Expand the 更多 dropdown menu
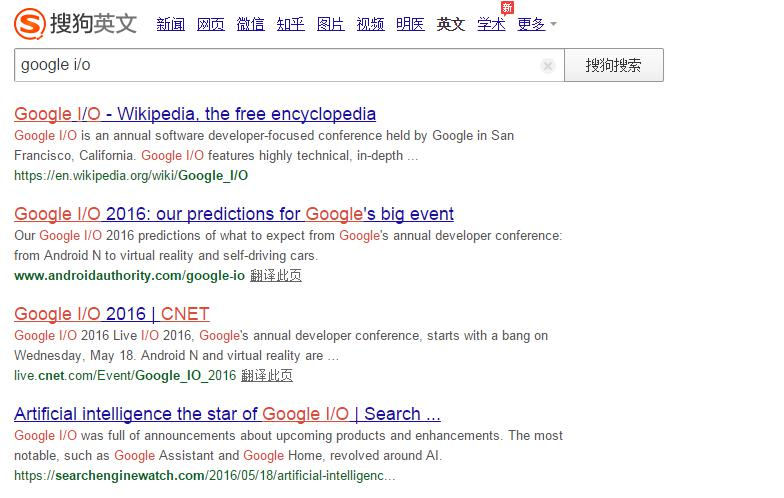The width and height of the screenshot is (784, 498). coord(537,24)
